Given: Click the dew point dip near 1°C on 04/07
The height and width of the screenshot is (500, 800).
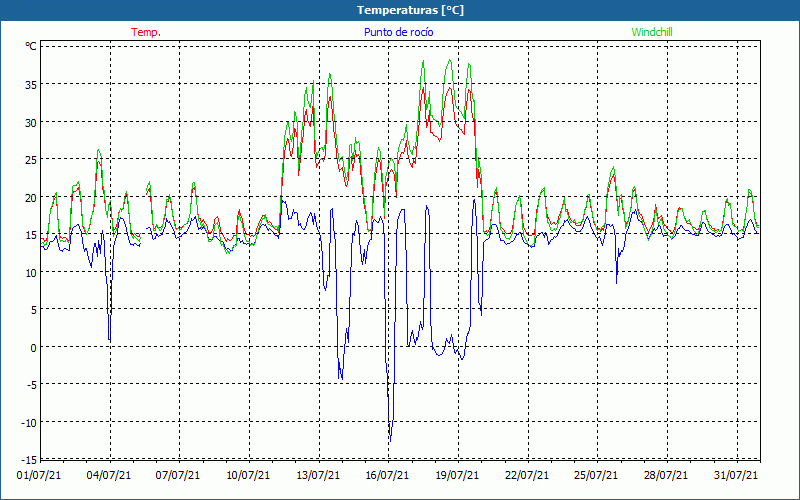Looking at the screenshot, I should click(x=110, y=339).
